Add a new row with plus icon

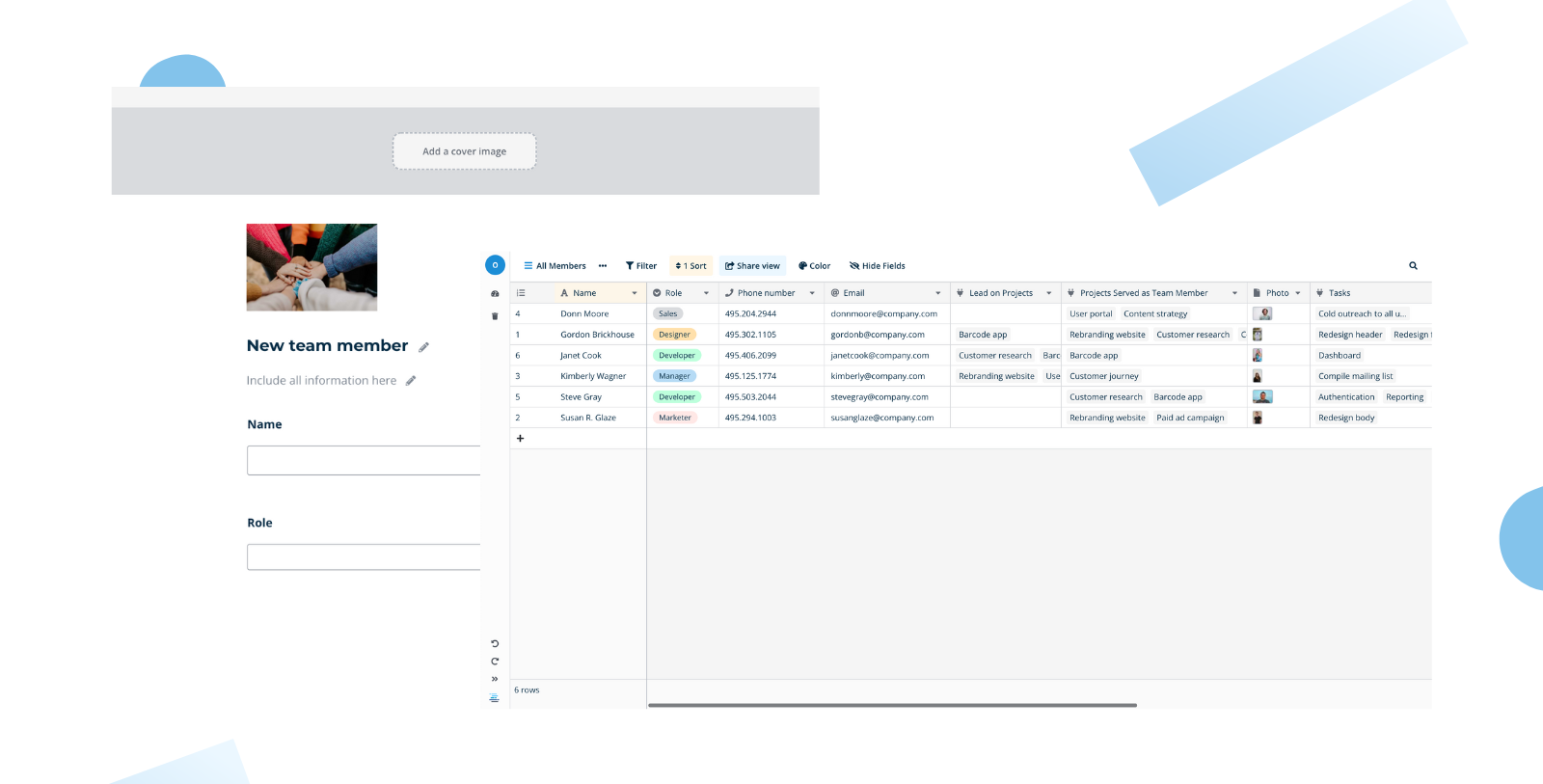[520, 439]
